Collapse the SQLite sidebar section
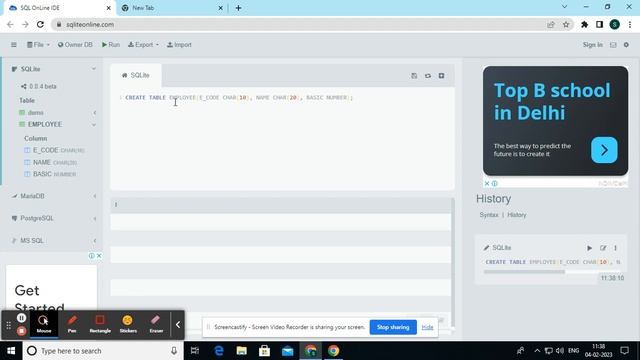This screenshot has width=640, height=360. tap(94, 69)
